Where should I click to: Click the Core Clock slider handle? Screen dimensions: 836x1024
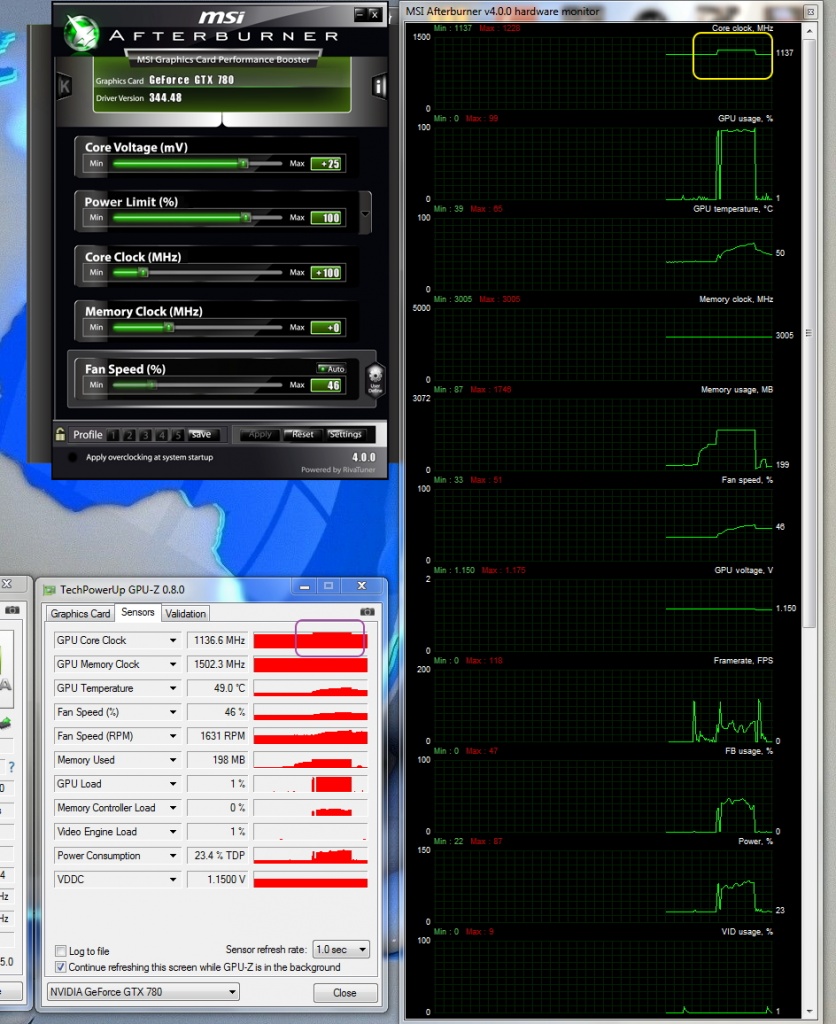(x=144, y=272)
